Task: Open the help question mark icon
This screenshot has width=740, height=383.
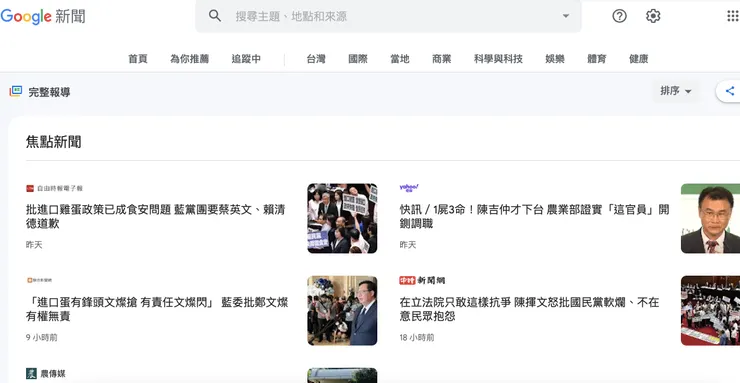Action: click(619, 16)
